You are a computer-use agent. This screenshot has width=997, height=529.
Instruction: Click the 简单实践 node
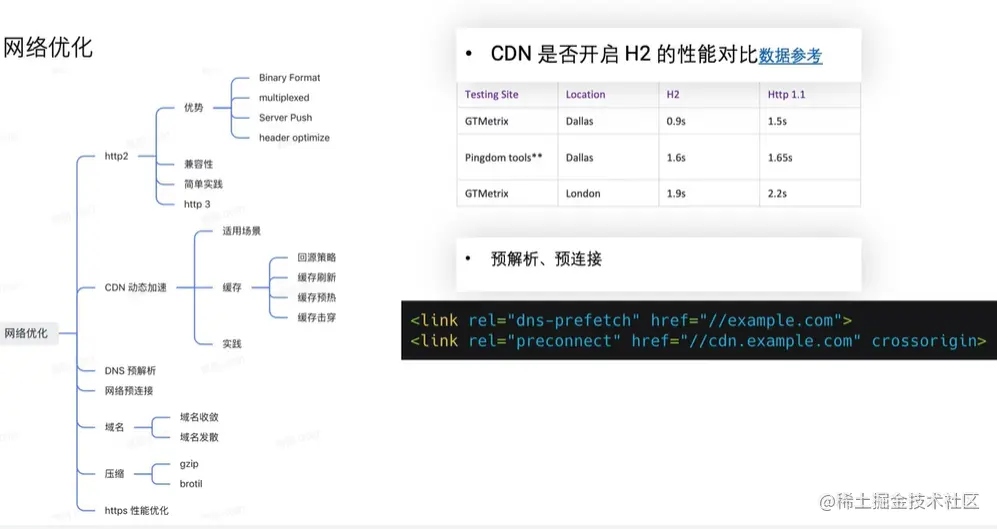[203, 184]
